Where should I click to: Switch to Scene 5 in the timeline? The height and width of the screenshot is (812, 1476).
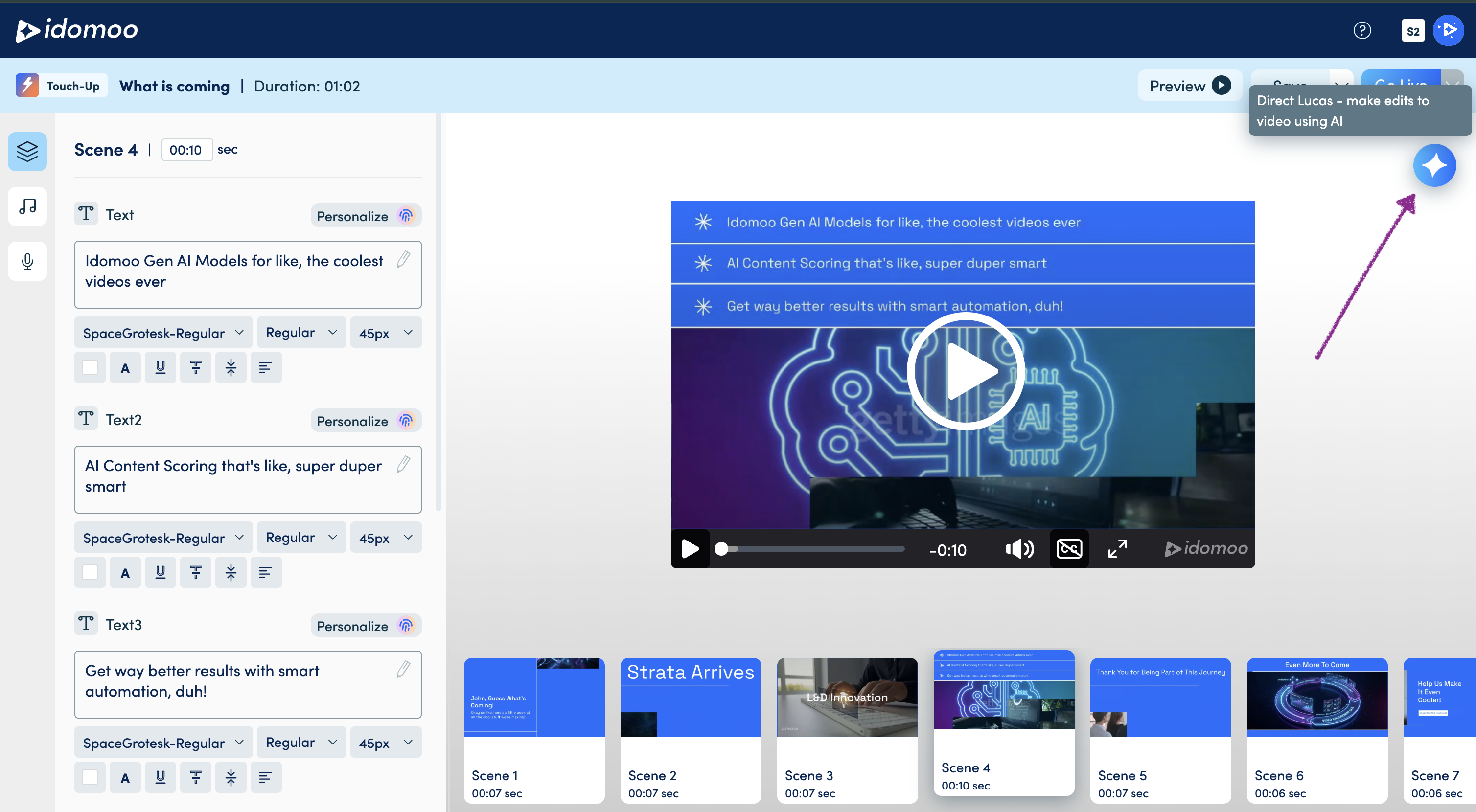1160,729
